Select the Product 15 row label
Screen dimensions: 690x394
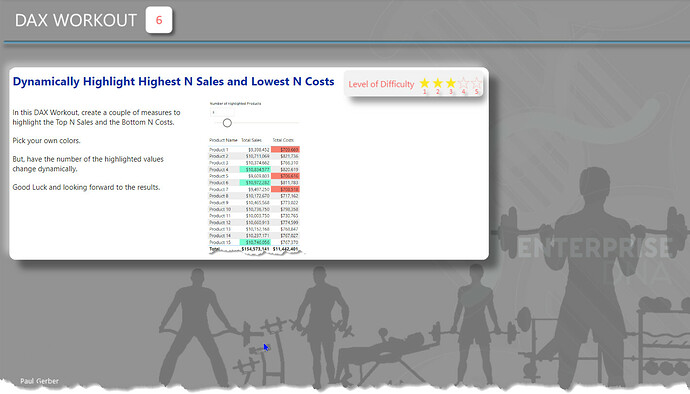[220, 242]
